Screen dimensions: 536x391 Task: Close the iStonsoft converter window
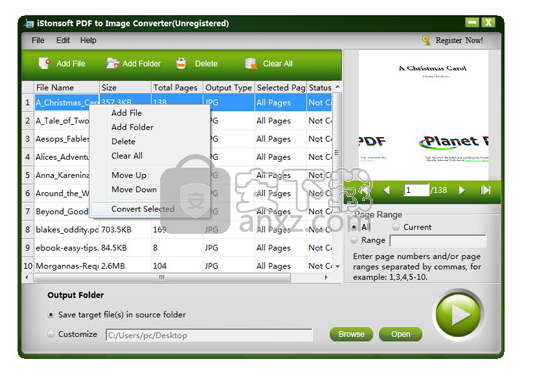coord(488,23)
